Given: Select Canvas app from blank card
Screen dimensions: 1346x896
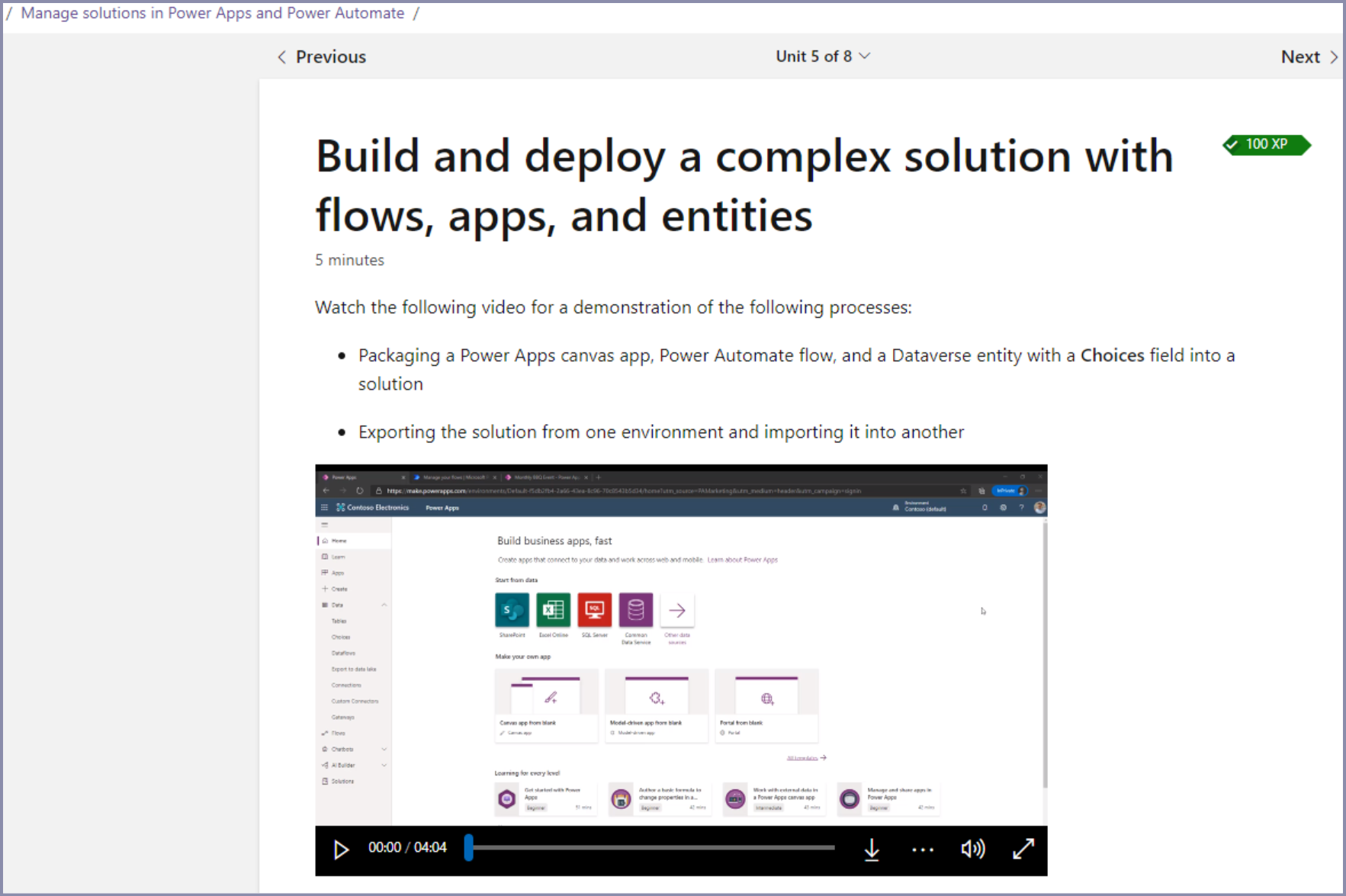Looking at the screenshot, I should 546,705.
